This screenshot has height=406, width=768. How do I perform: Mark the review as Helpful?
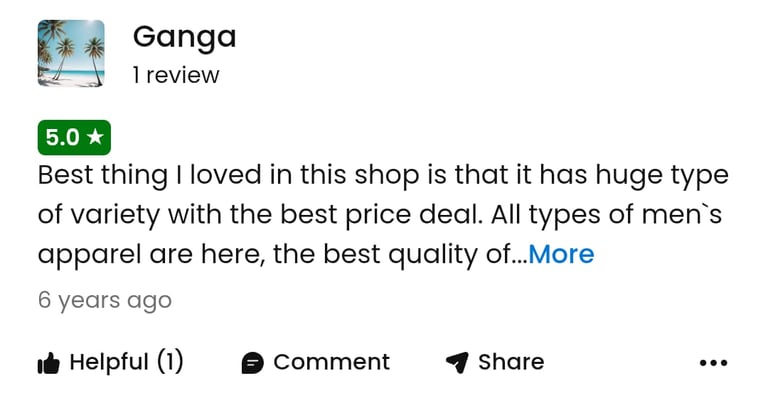point(109,362)
